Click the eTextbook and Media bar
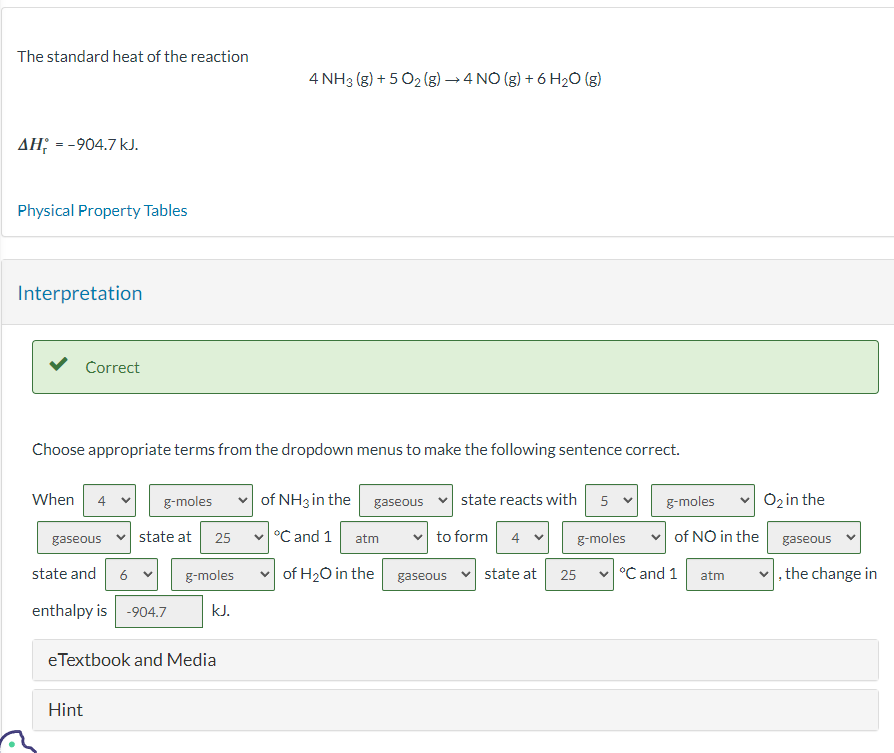This screenshot has width=894, height=753. [x=133, y=660]
